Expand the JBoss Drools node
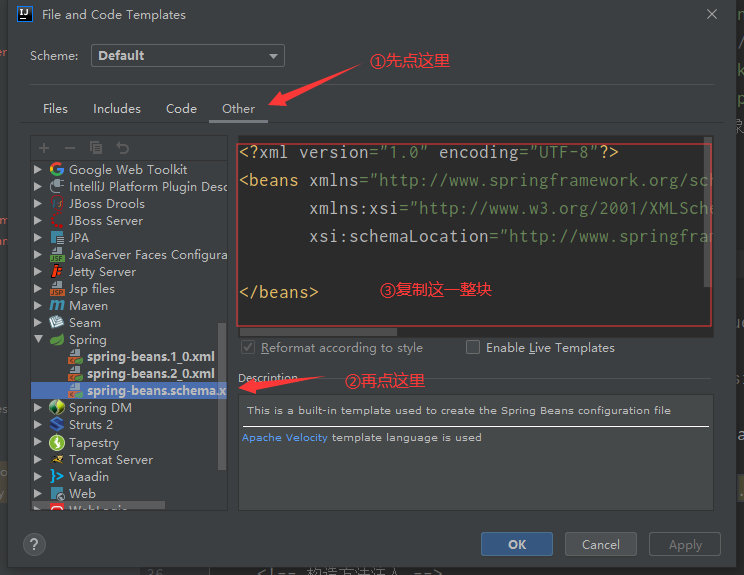 coord(38,204)
